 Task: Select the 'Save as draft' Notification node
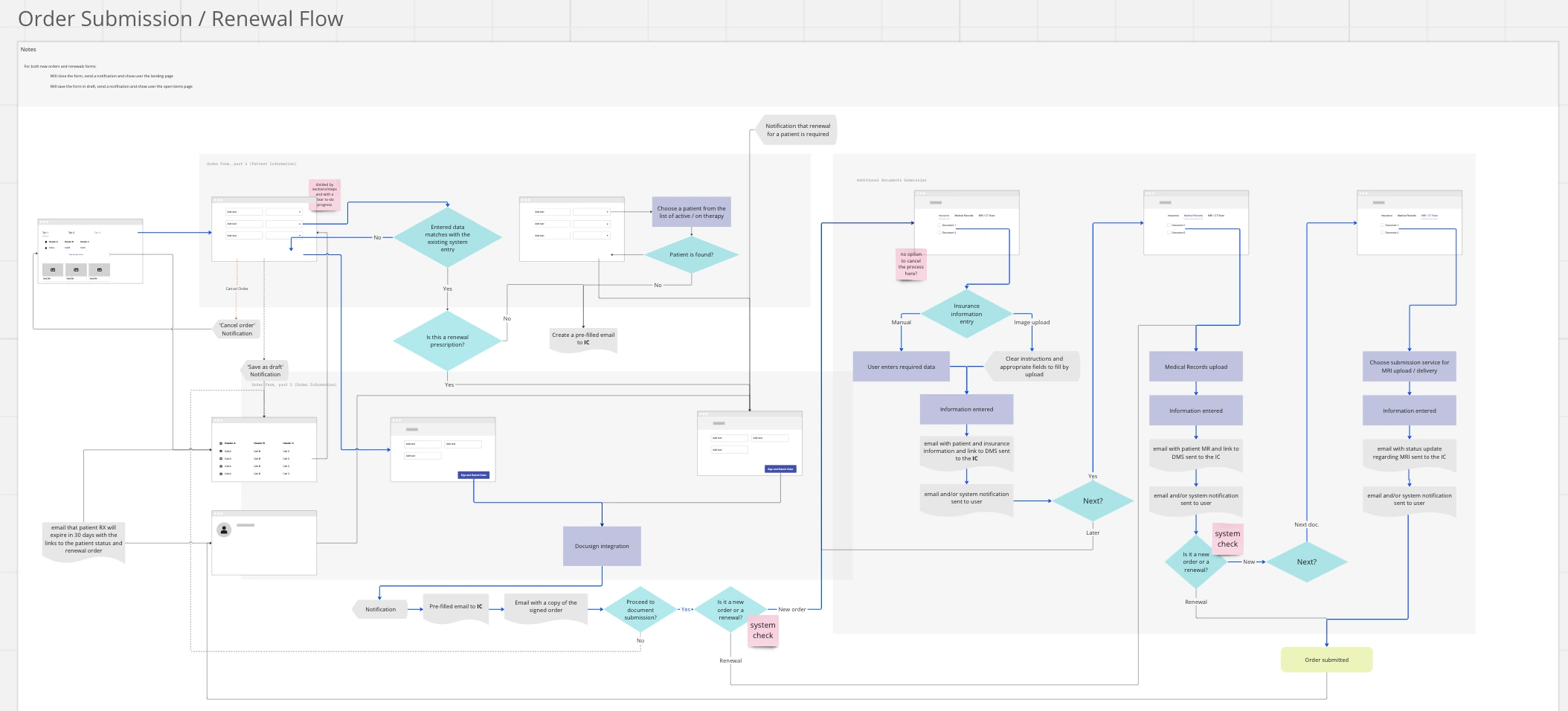click(265, 370)
